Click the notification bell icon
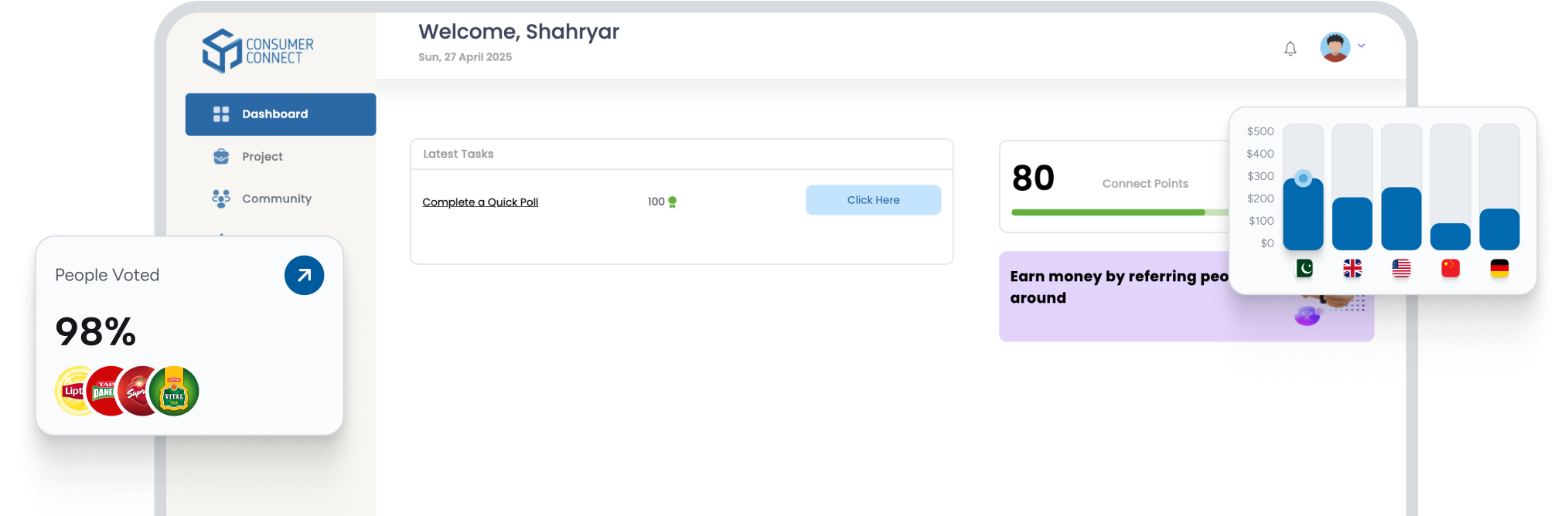Image resolution: width=1568 pixels, height=516 pixels. point(1290,49)
